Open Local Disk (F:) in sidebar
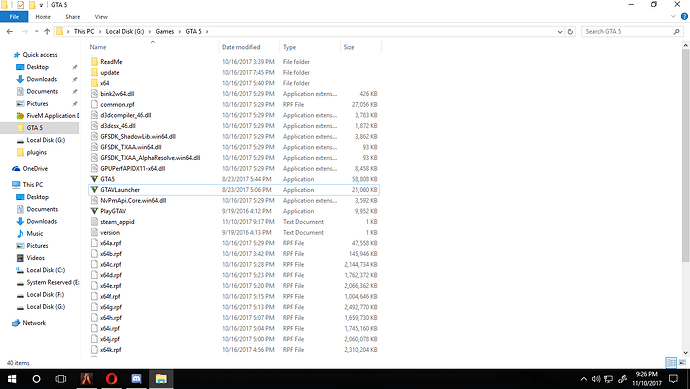Image resolution: width=690 pixels, height=389 pixels. click(45, 294)
